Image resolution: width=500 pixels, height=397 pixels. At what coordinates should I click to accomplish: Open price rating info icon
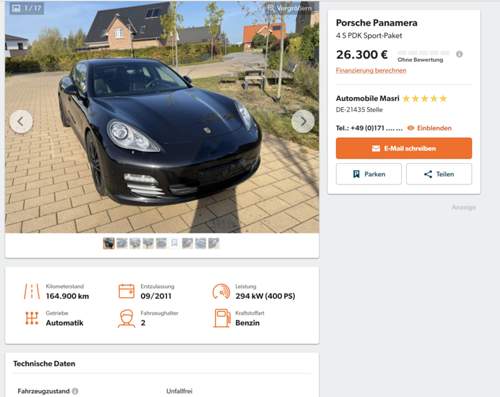(459, 54)
